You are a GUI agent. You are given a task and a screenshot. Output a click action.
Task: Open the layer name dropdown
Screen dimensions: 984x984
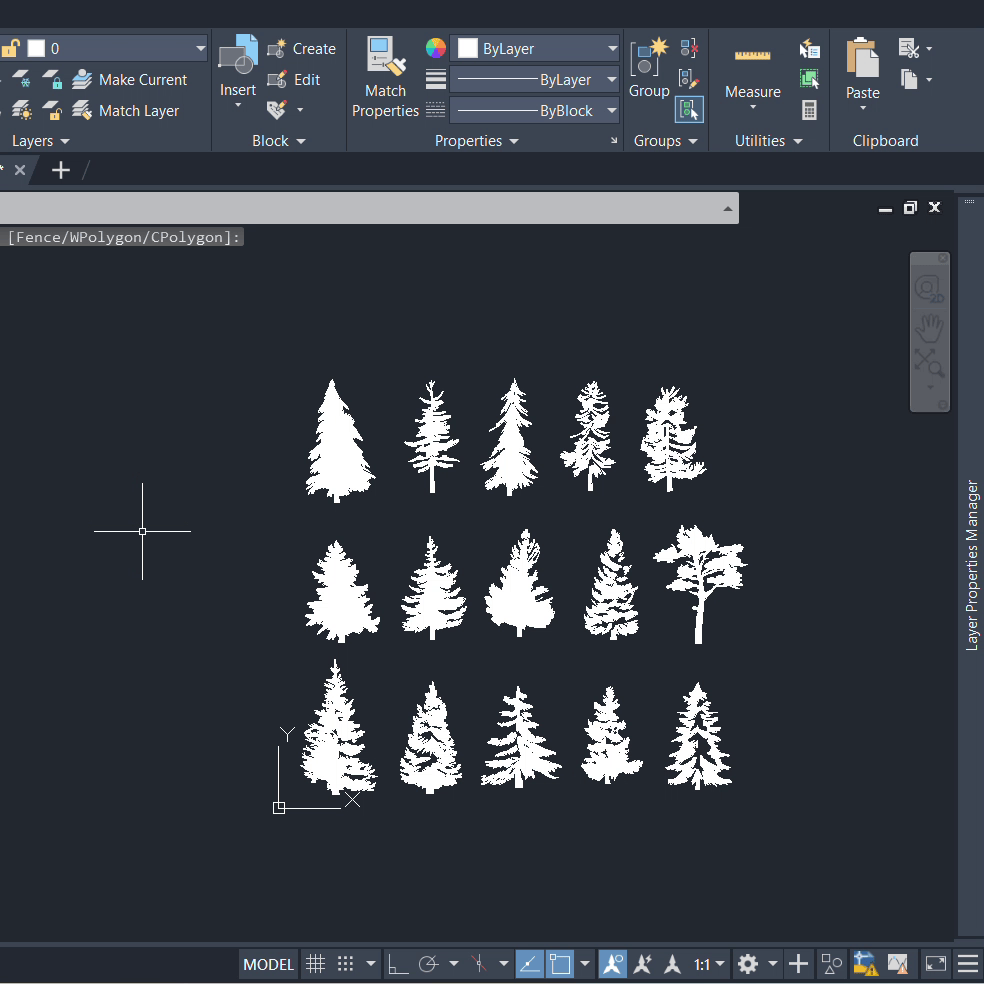tap(200, 48)
